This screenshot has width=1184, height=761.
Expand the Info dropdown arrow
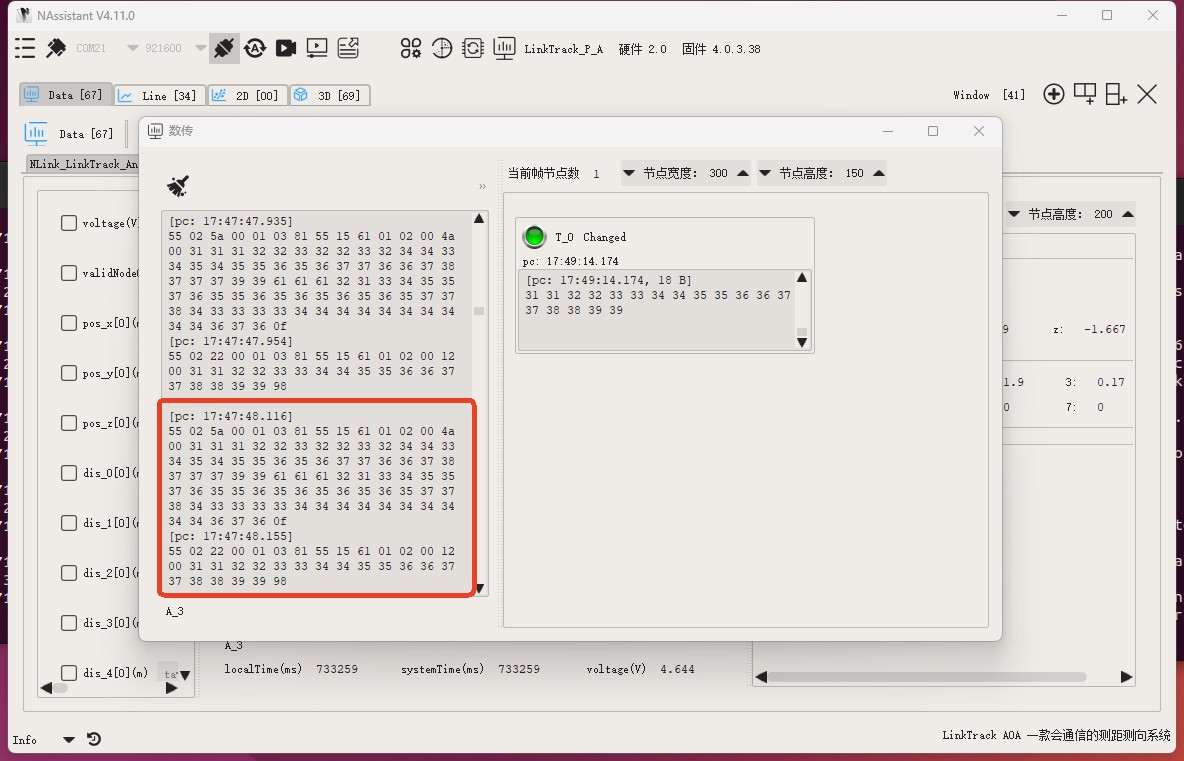pyautogui.click(x=69, y=740)
